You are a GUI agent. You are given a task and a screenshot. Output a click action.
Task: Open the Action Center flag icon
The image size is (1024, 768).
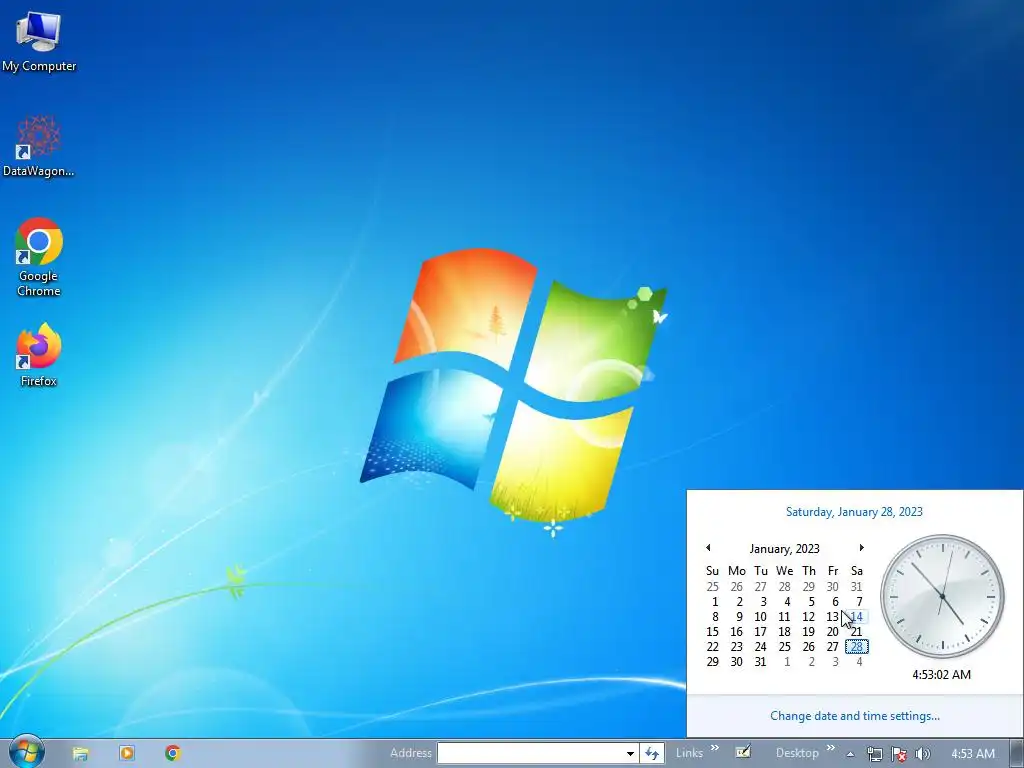coord(899,754)
